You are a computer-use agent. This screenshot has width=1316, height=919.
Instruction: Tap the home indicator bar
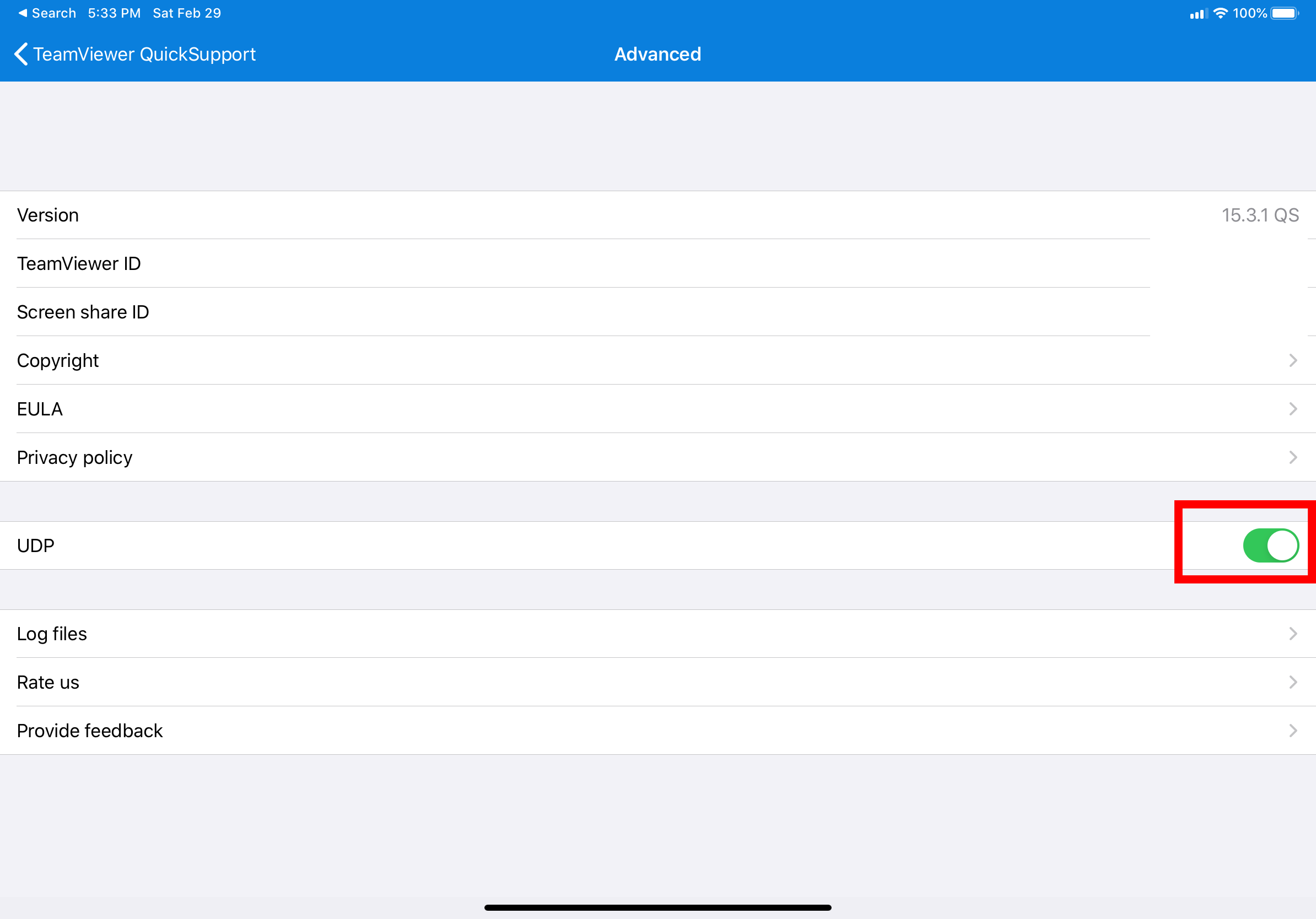click(x=657, y=907)
